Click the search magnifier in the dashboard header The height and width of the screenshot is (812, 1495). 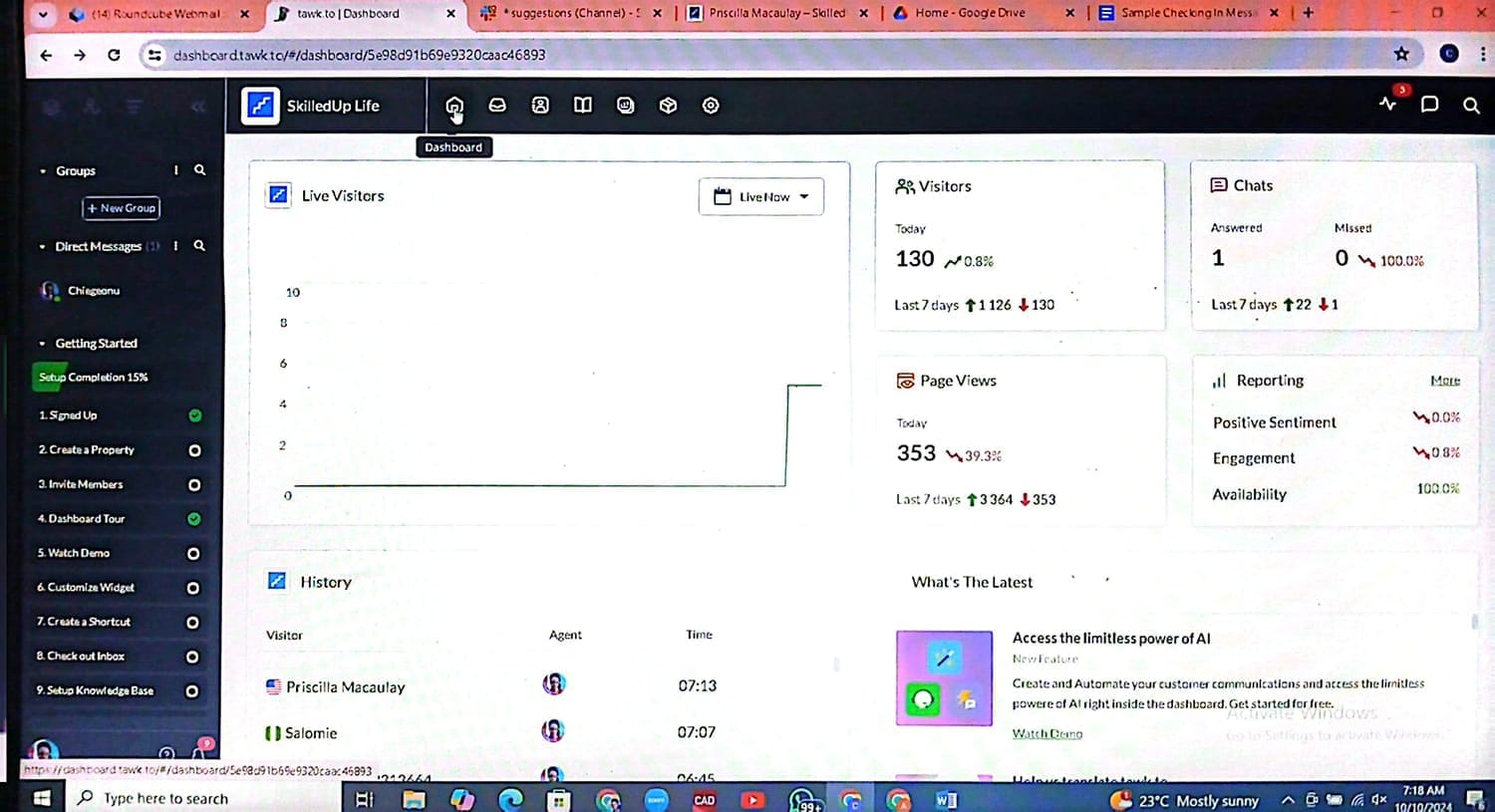pyautogui.click(x=1471, y=105)
